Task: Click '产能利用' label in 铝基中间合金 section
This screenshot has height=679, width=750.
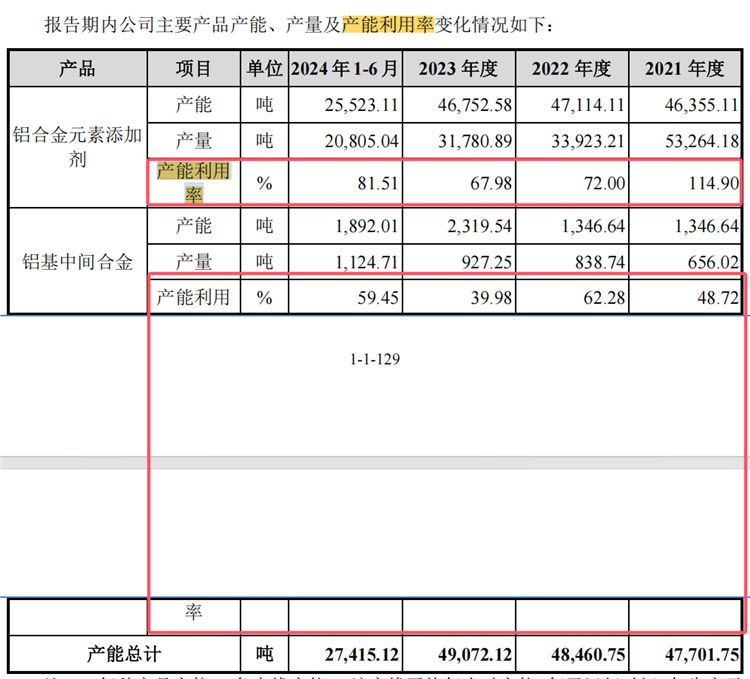Action: coord(193,297)
